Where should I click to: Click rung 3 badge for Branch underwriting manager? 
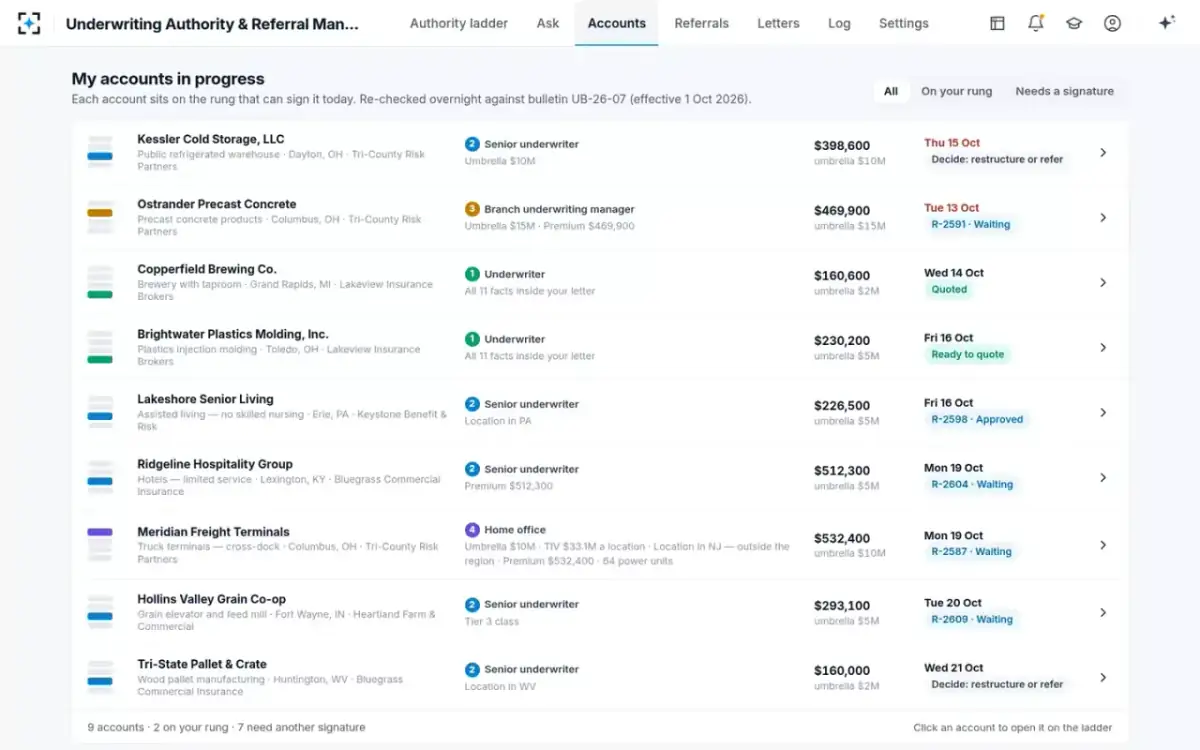472,209
